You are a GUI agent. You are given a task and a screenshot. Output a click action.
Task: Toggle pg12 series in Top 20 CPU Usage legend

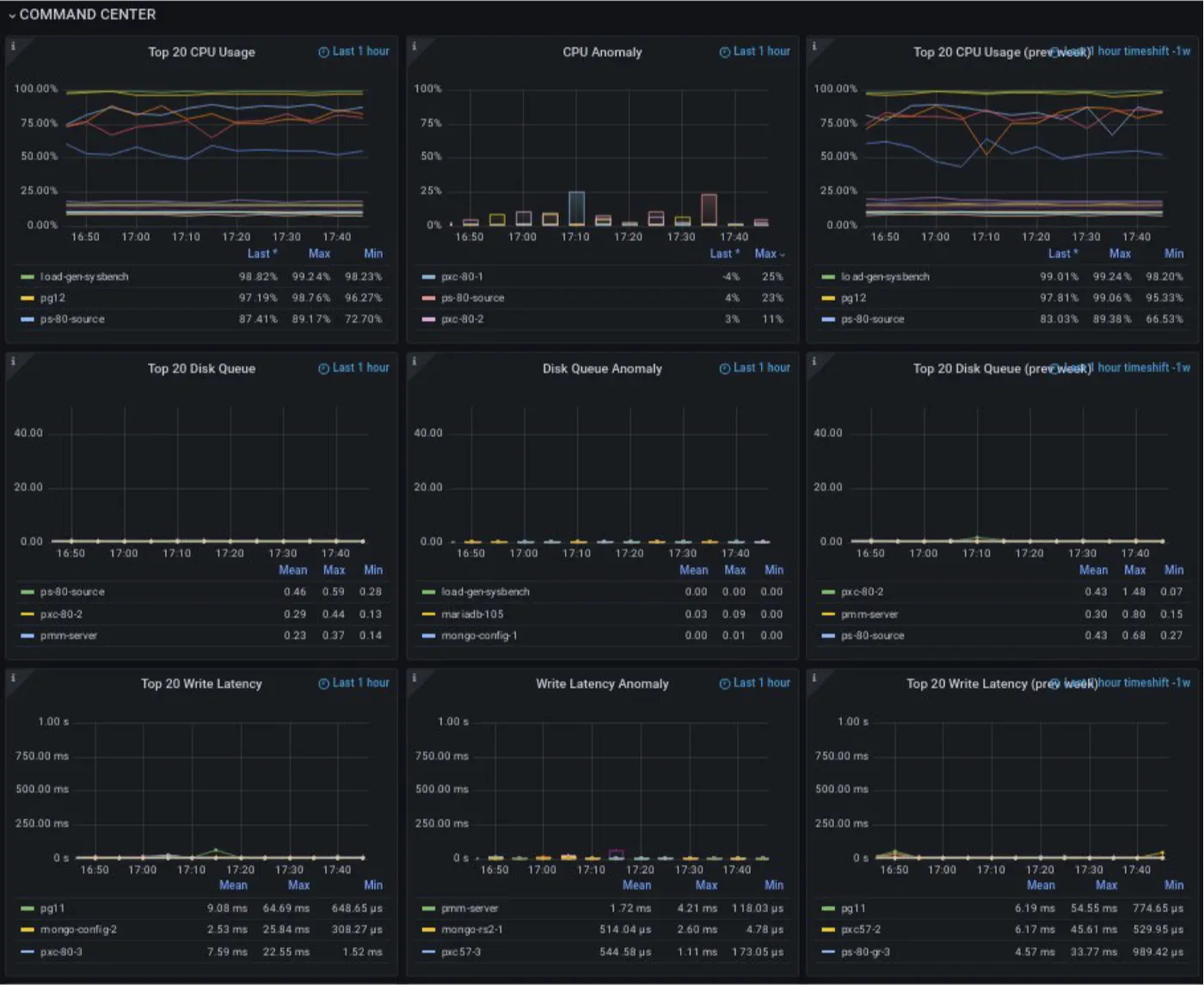click(x=52, y=299)
